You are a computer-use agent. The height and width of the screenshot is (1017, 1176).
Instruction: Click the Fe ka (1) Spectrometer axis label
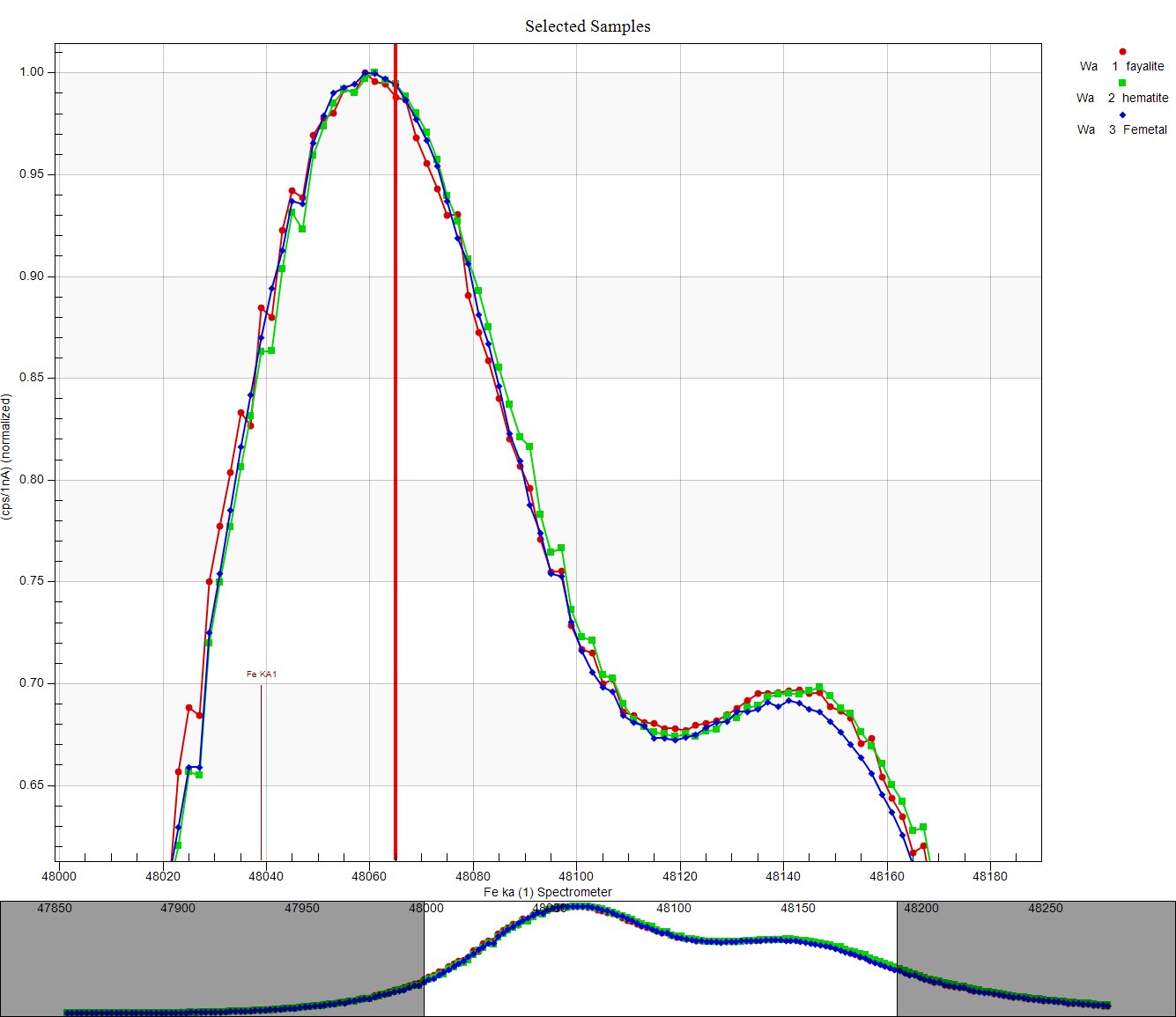click(548, 892)
